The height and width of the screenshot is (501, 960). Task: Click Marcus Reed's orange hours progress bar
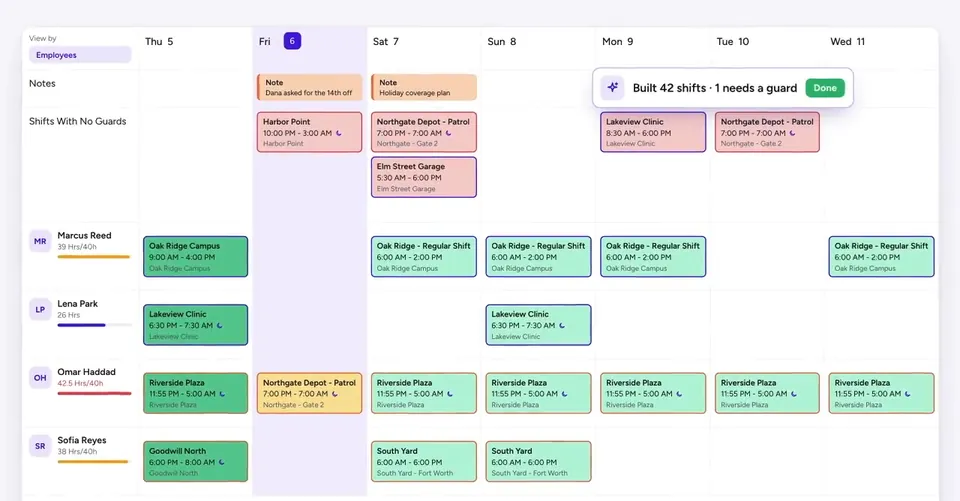pos(94,257)
